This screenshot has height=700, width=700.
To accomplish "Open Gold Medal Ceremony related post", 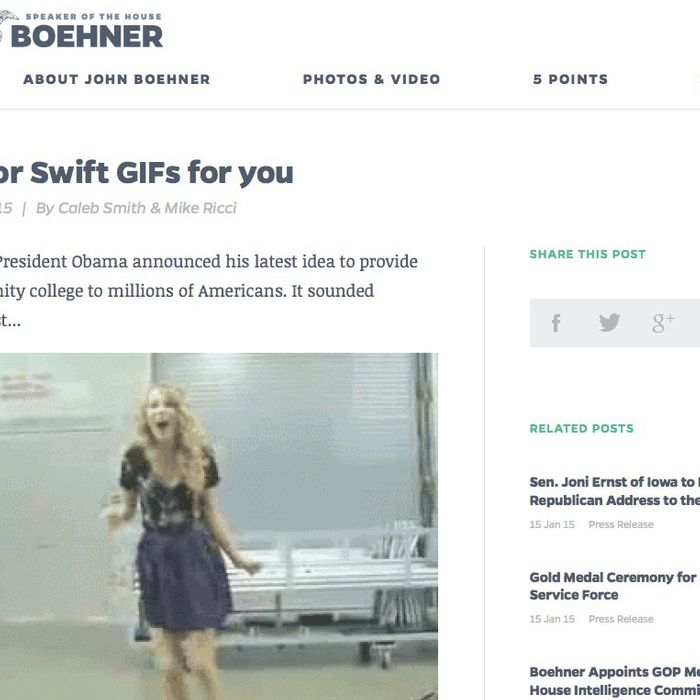I will coord(614,586).
